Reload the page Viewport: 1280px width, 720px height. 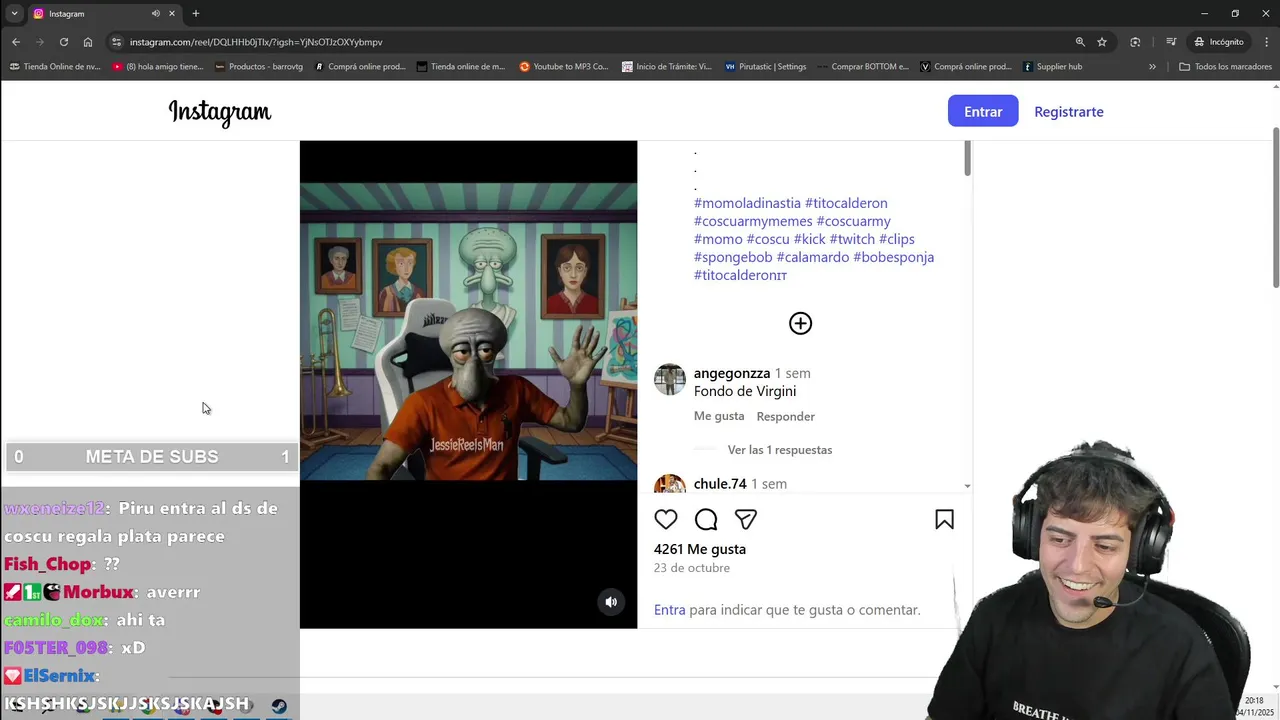pos(64,42)
